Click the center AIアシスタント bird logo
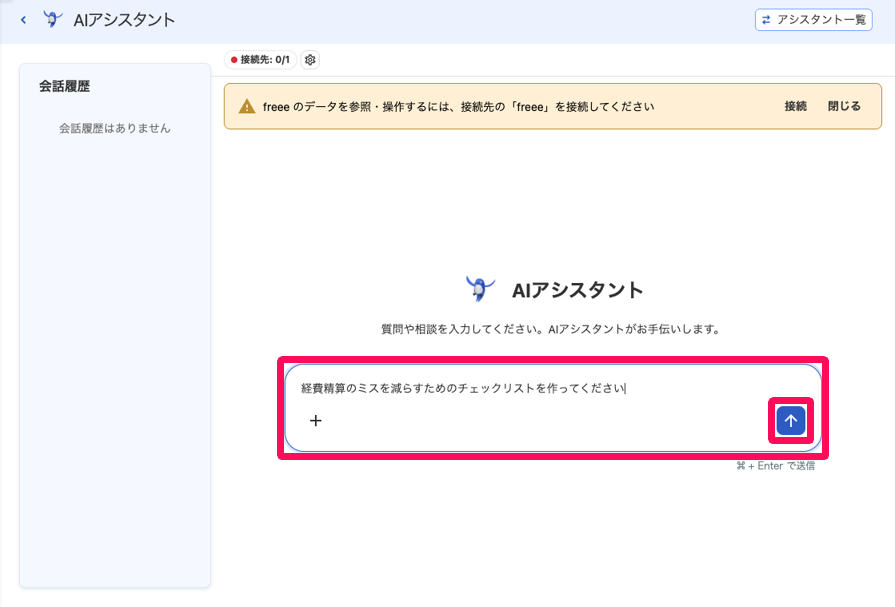Image resolution: width=895 pixels, height=607 pixels. pos(479,288)
